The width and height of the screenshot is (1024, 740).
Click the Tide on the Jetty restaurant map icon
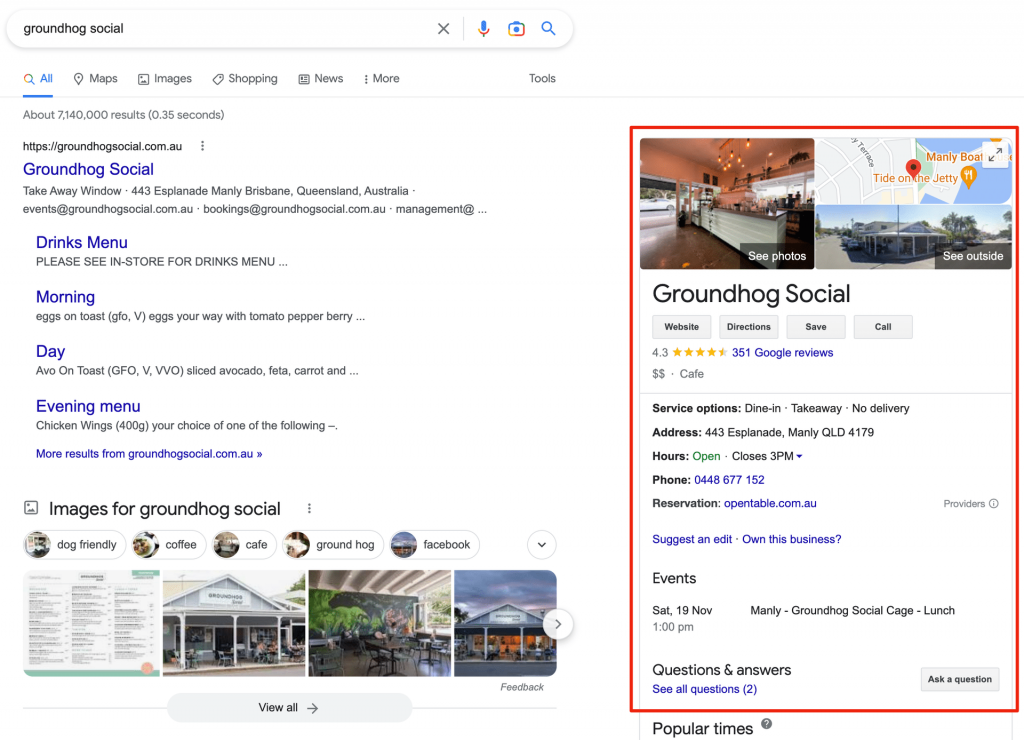[968, 176]
